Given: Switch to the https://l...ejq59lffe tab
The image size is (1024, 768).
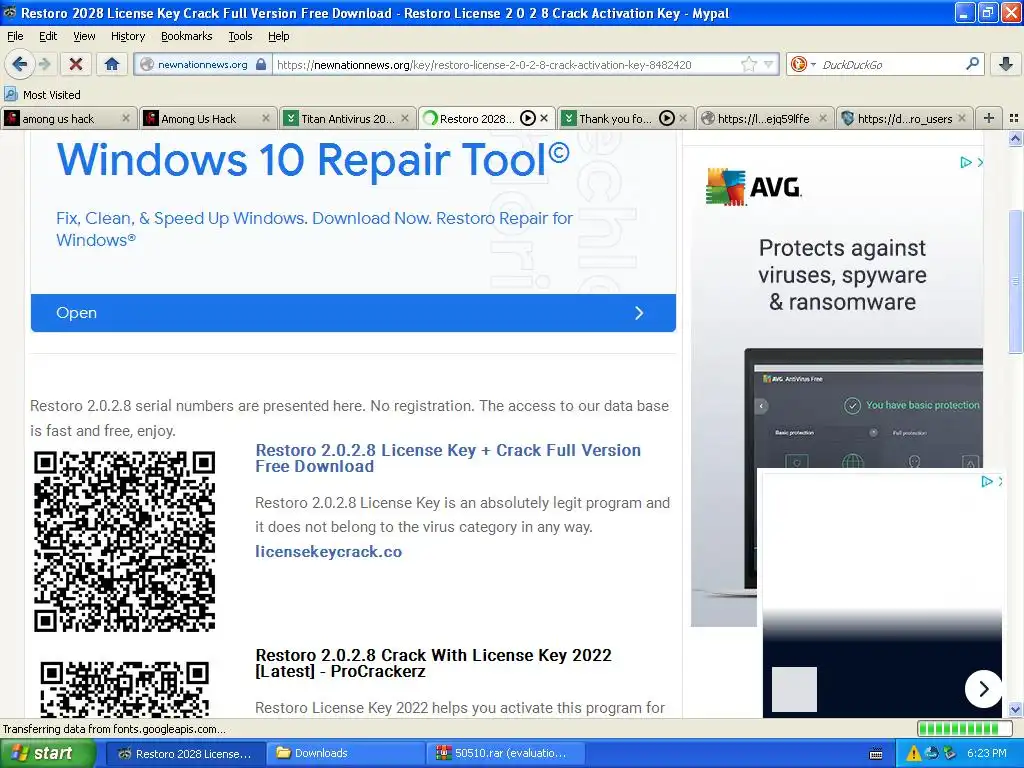Looking at the screenshot, I should click(x=764, y=118).
